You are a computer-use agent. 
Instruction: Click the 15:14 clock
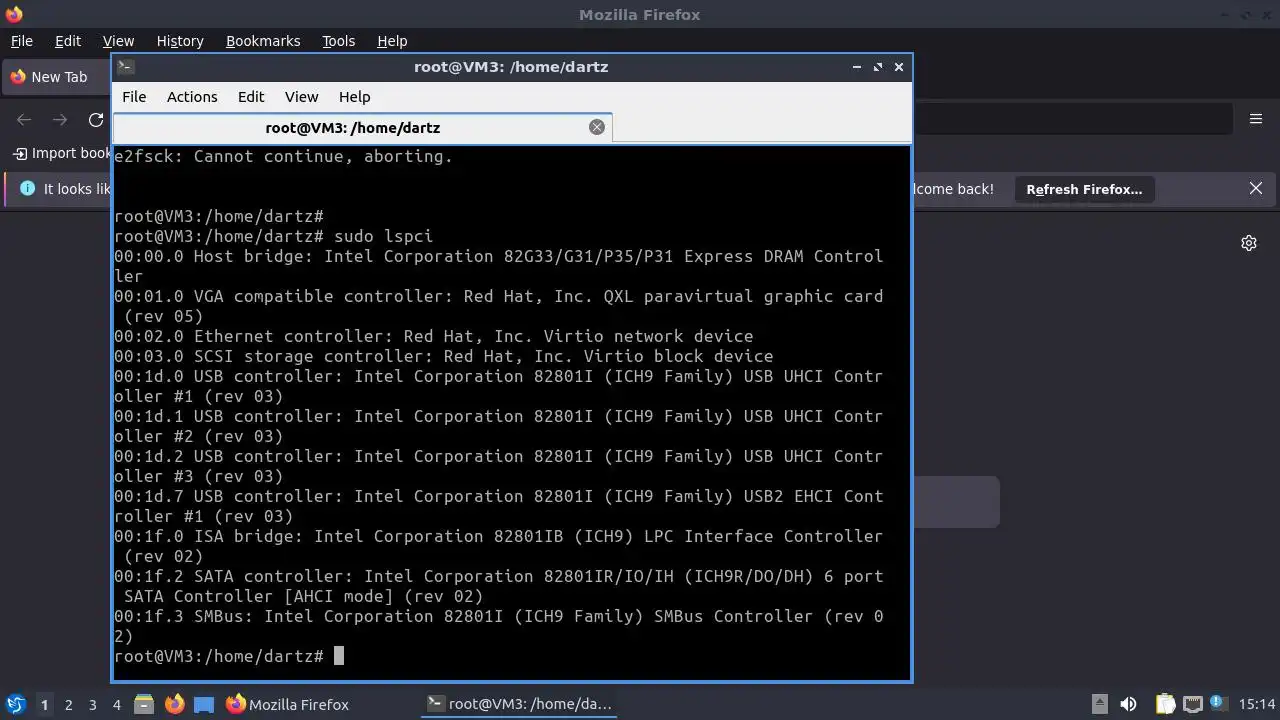pyautogui.click(x=1256, y=704)
